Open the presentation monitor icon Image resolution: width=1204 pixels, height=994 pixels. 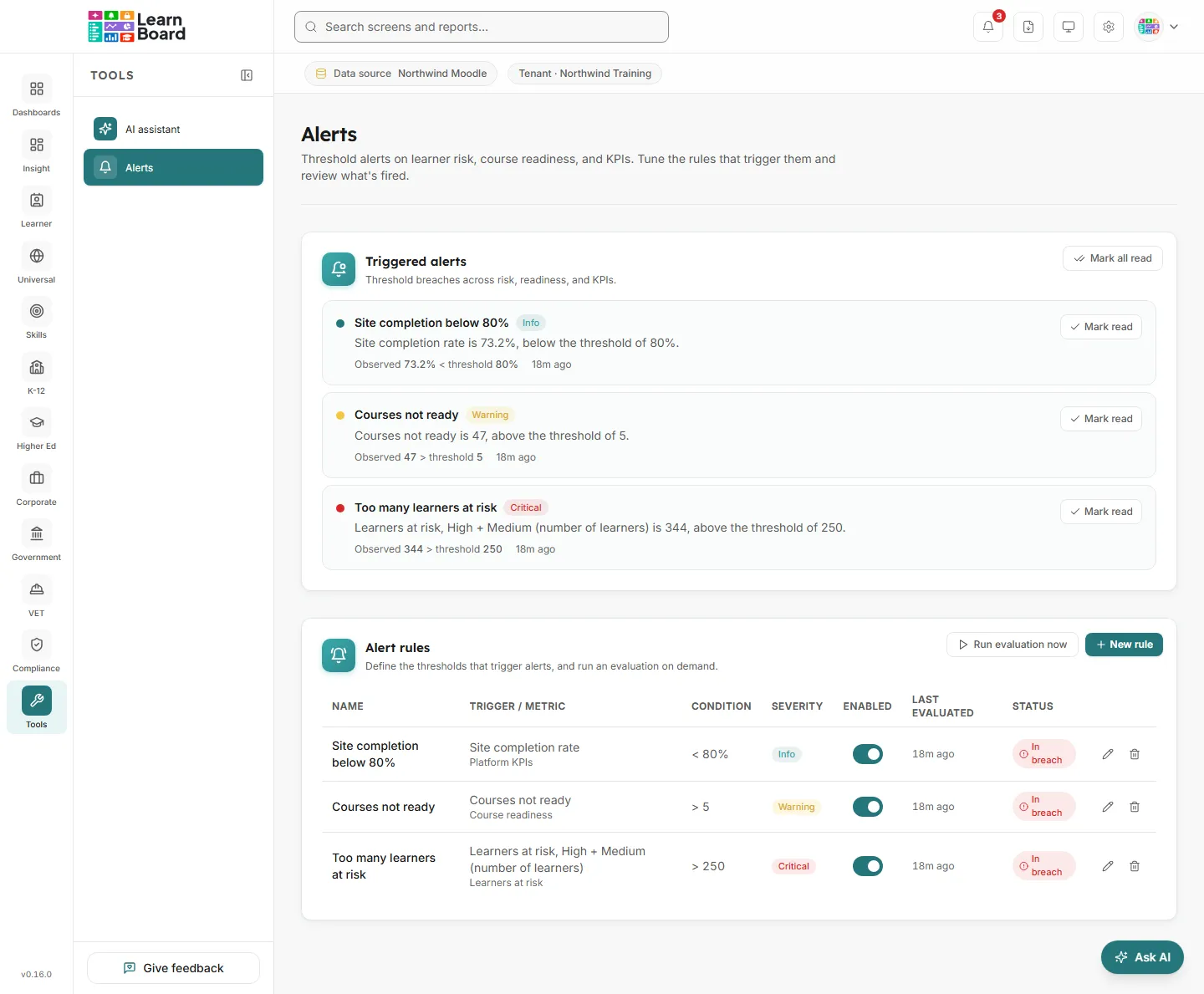click(x=1069, y=27)
